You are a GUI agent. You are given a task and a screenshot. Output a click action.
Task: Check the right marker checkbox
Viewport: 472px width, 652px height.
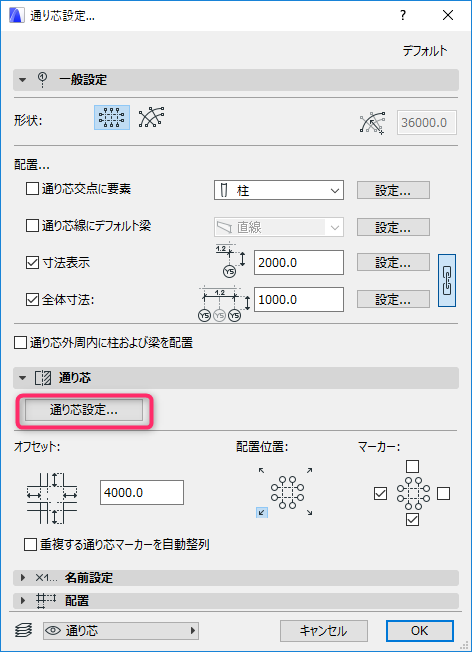(443, 494)
